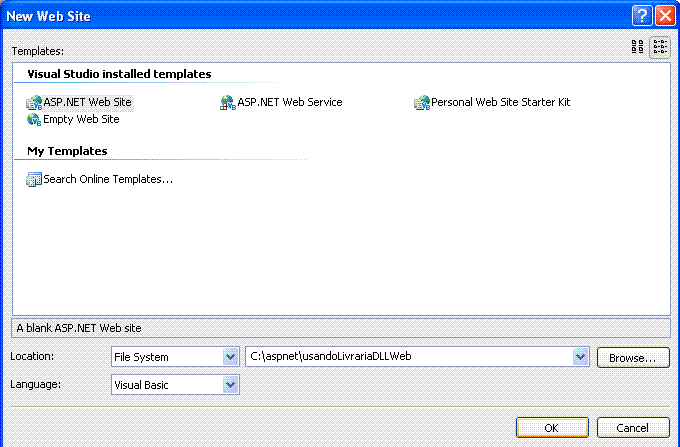Close the New Web Site dialog window
The image size is (680, 447).
pyautogui.click(x=665, y=16)
